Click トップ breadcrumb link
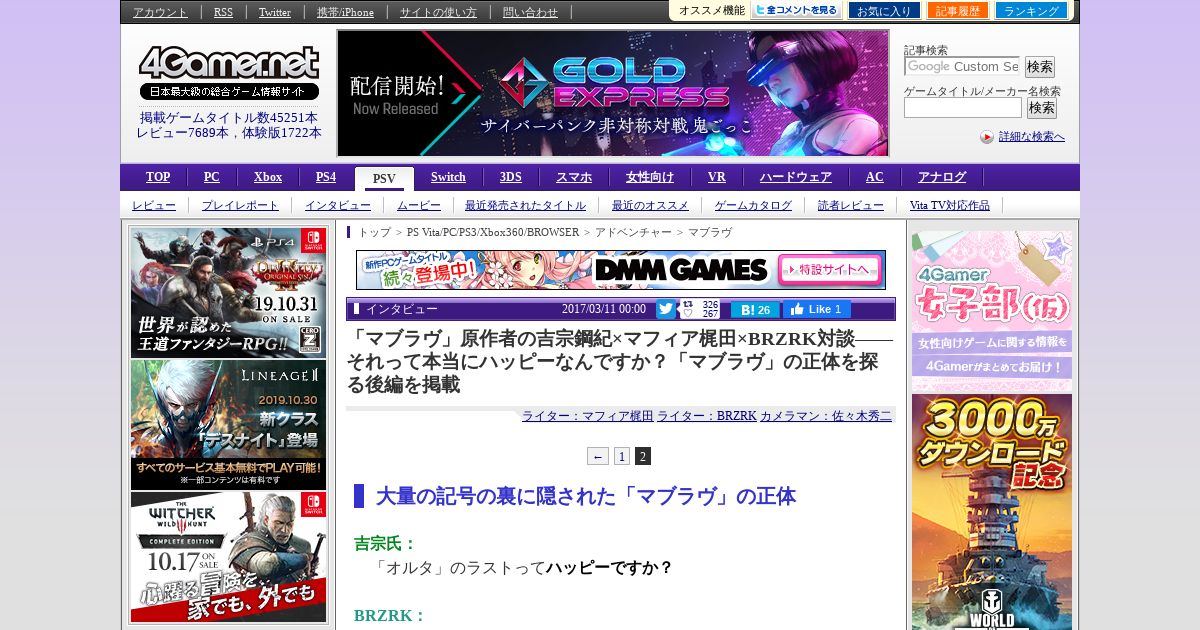The width and height of the screenshot is (1200, 630). click(374, 232)
